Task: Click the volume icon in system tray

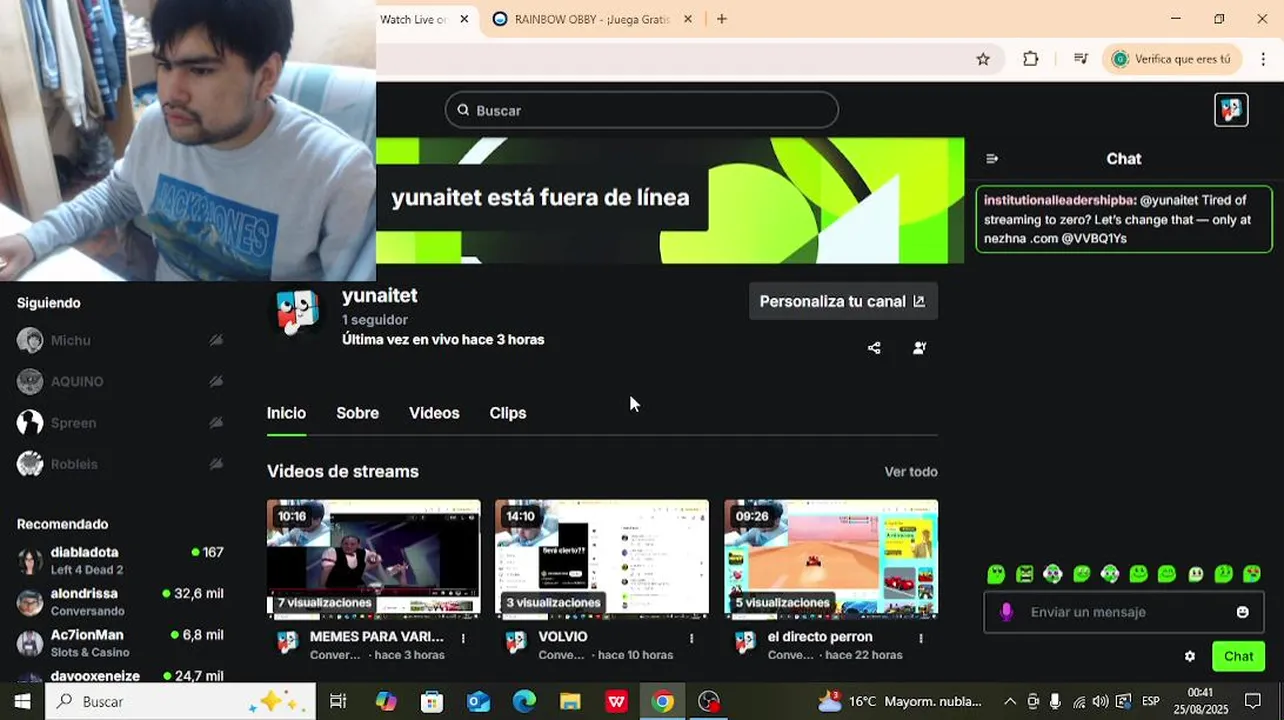Action: (x=1100, y=702)
